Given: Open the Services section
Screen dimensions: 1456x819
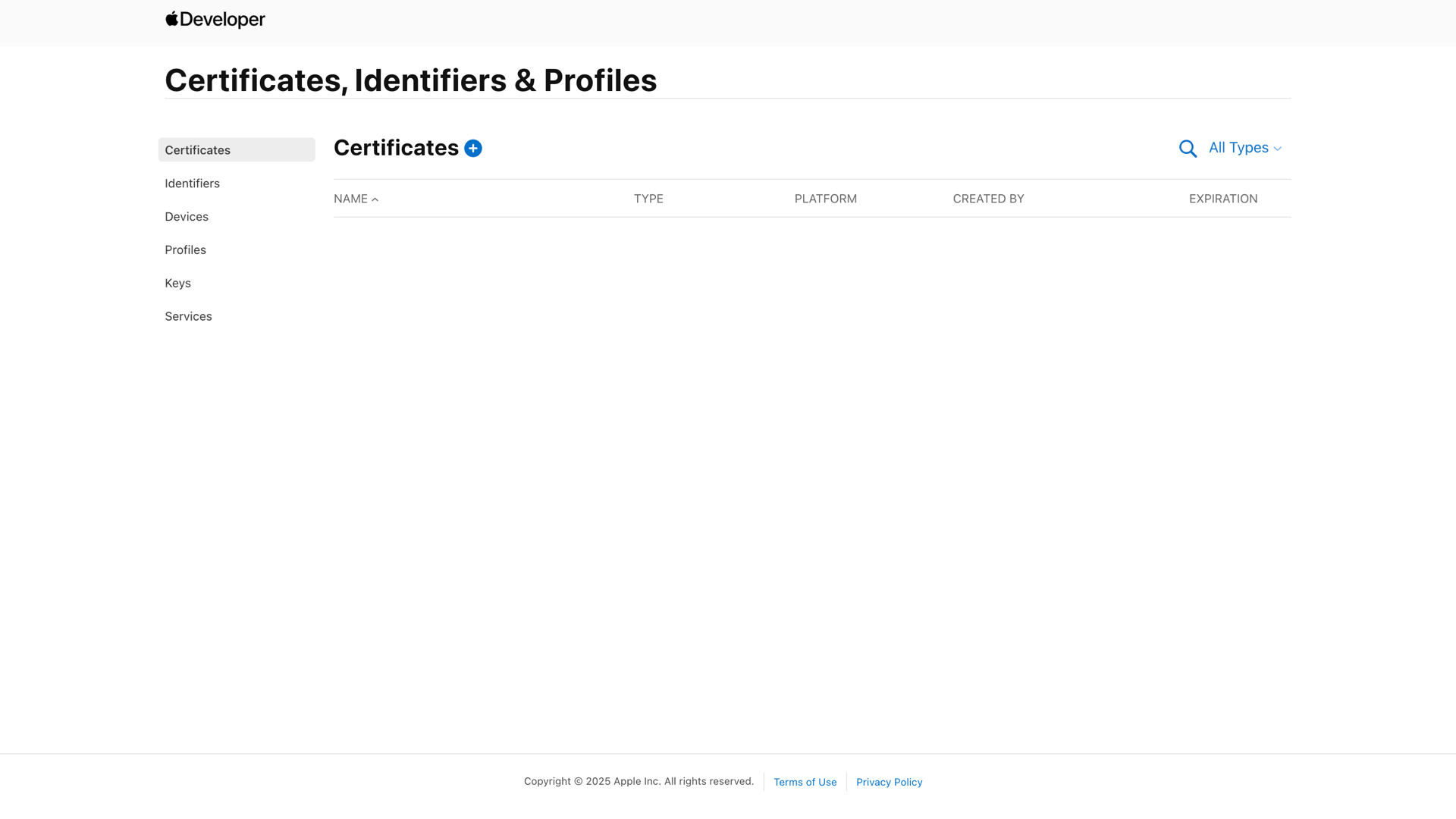Looking at the screenshot, I should (188, 316).
